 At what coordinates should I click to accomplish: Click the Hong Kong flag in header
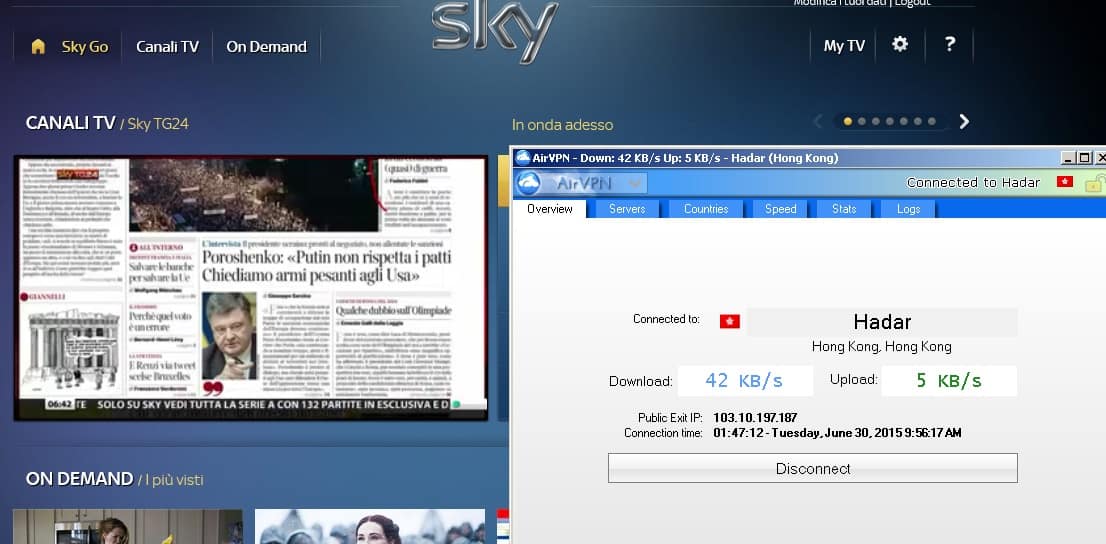(x=1064, y=182)
